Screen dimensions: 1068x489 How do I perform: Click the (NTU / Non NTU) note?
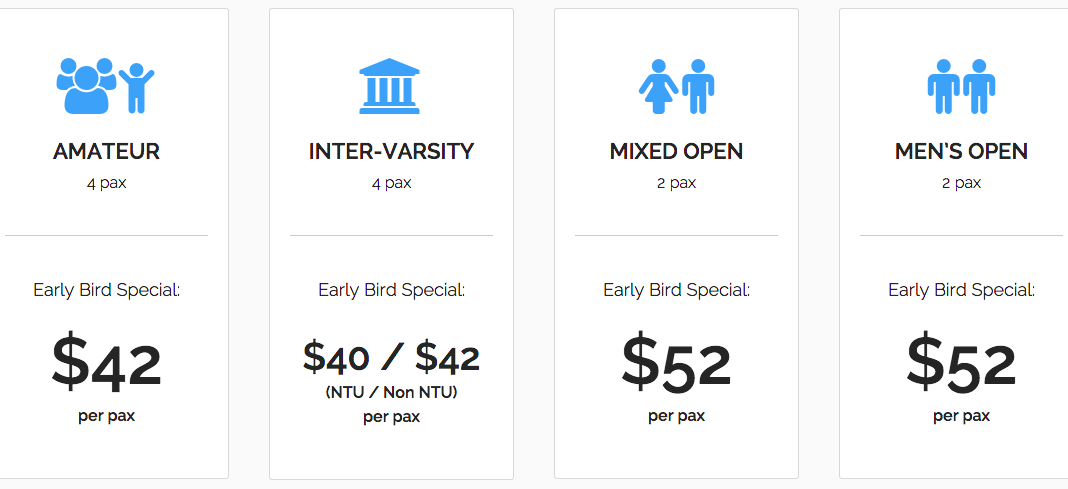point(391,393)
